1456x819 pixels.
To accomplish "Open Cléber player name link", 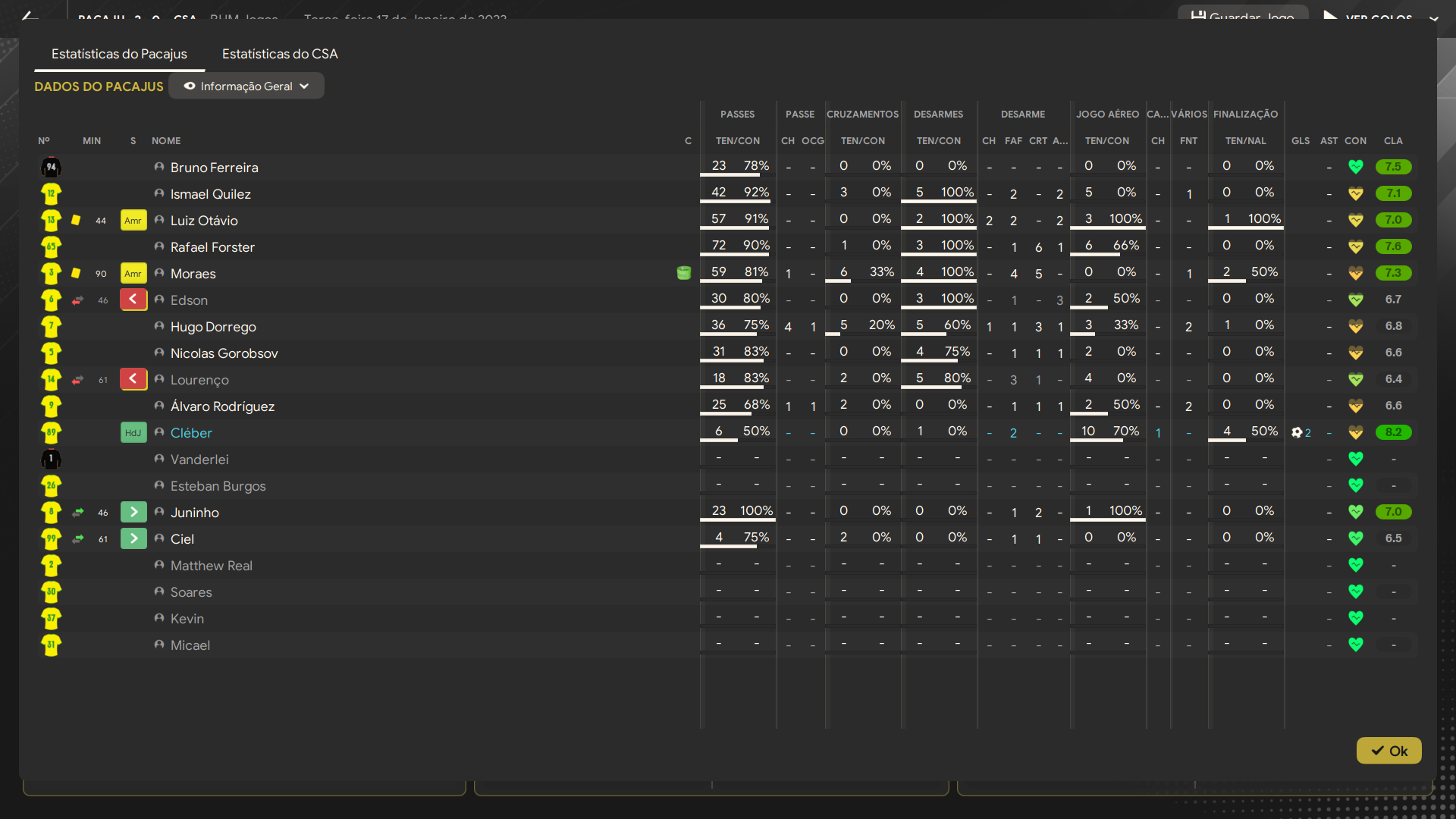I will tap(191, 433).
